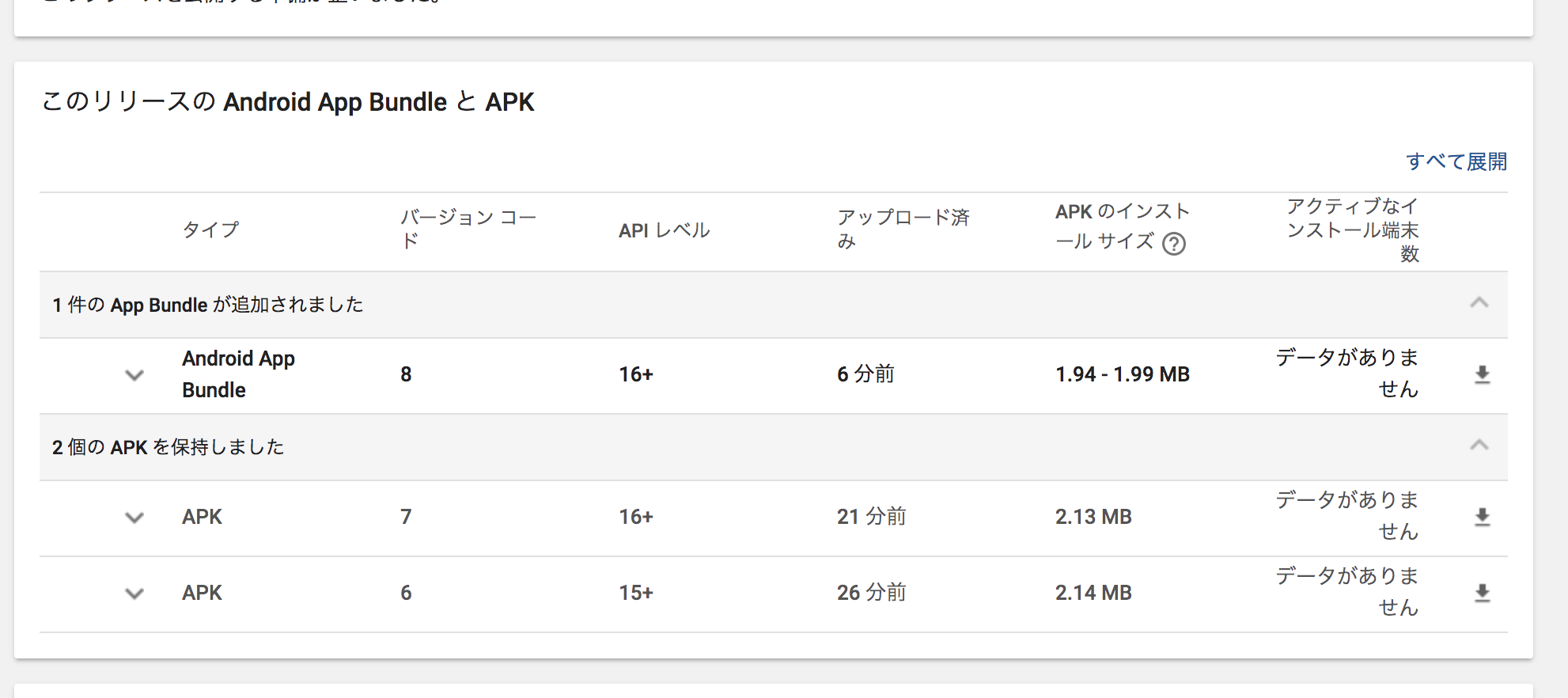Download the APK with version code 7
Viewport: 1568px width, 698px height.
coord(1482,518)
